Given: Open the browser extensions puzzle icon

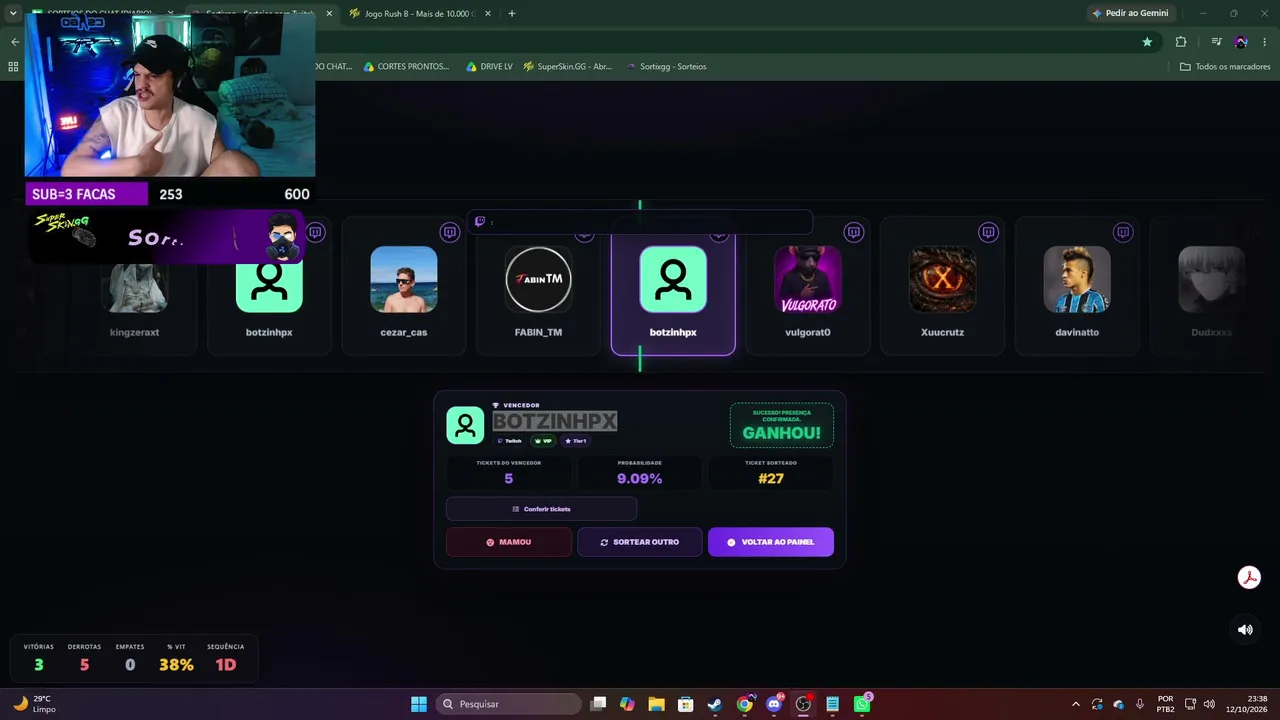Looking at the screenshot, I should pos(1181,42).
